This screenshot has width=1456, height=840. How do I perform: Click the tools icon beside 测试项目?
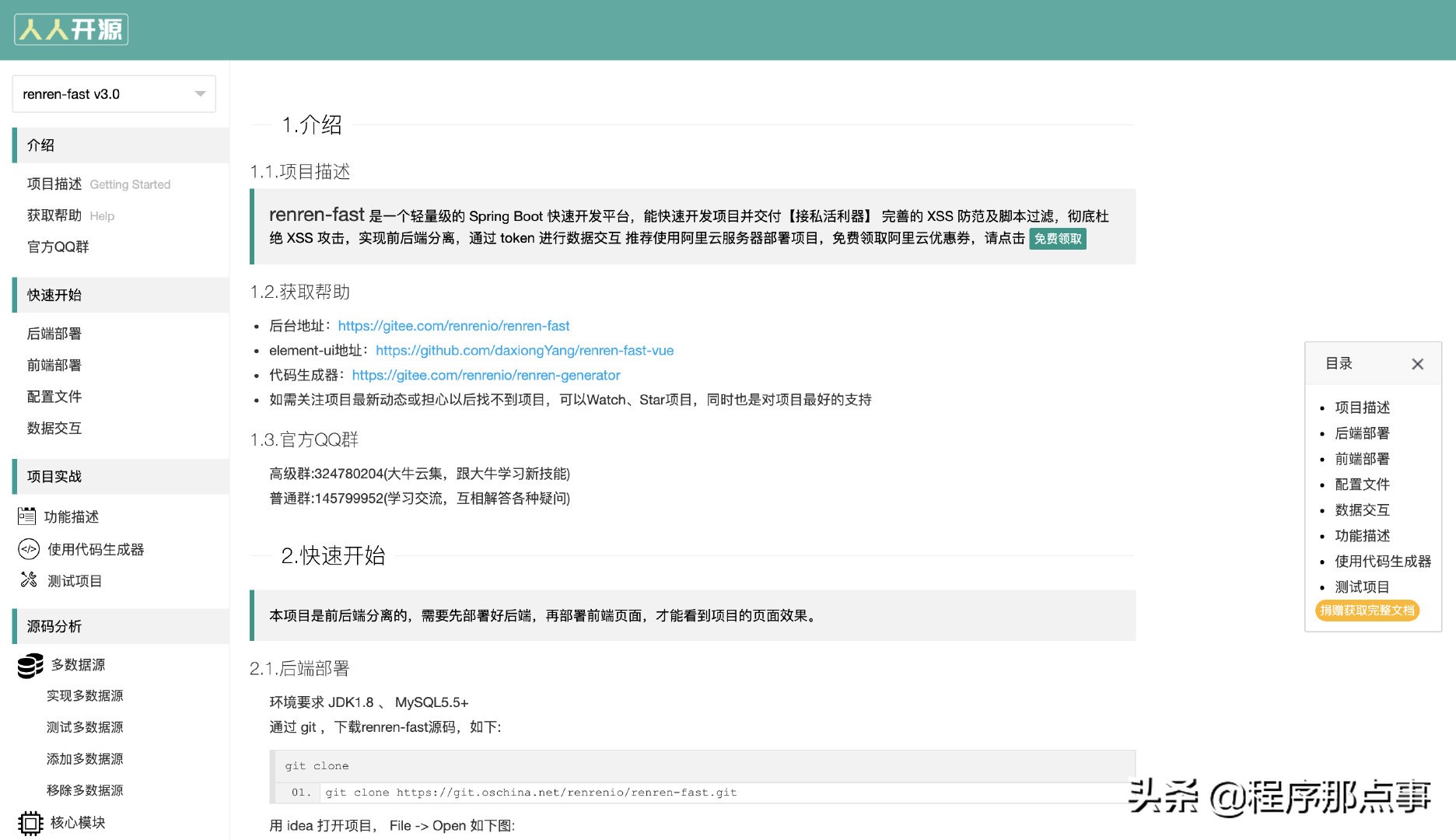pyautogui.click(x=29, y=580)
